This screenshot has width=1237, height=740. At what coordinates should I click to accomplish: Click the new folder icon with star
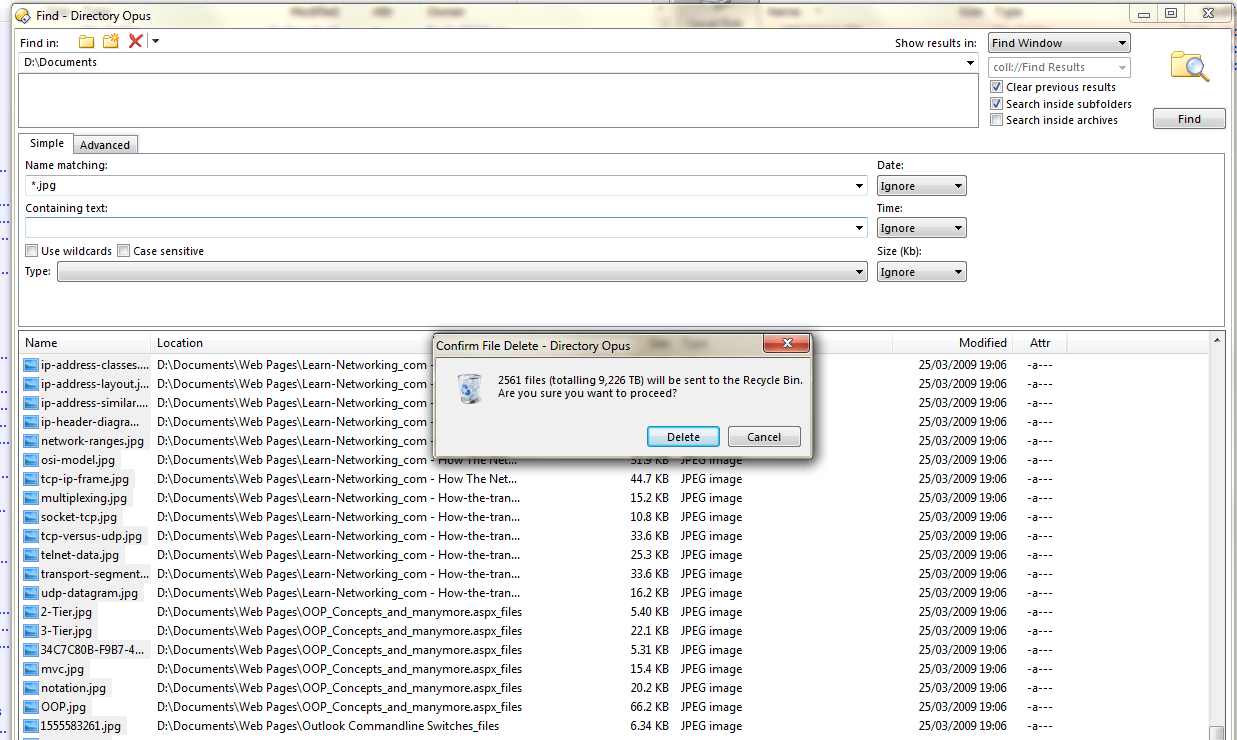point(111,41)
